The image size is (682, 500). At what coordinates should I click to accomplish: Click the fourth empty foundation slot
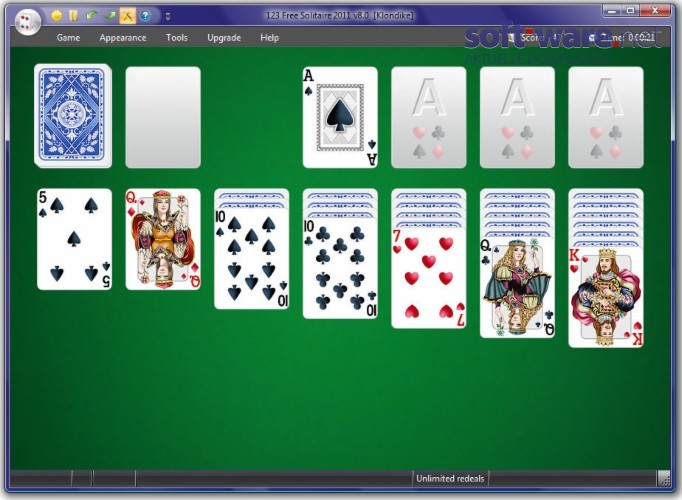tap(606, 117)
